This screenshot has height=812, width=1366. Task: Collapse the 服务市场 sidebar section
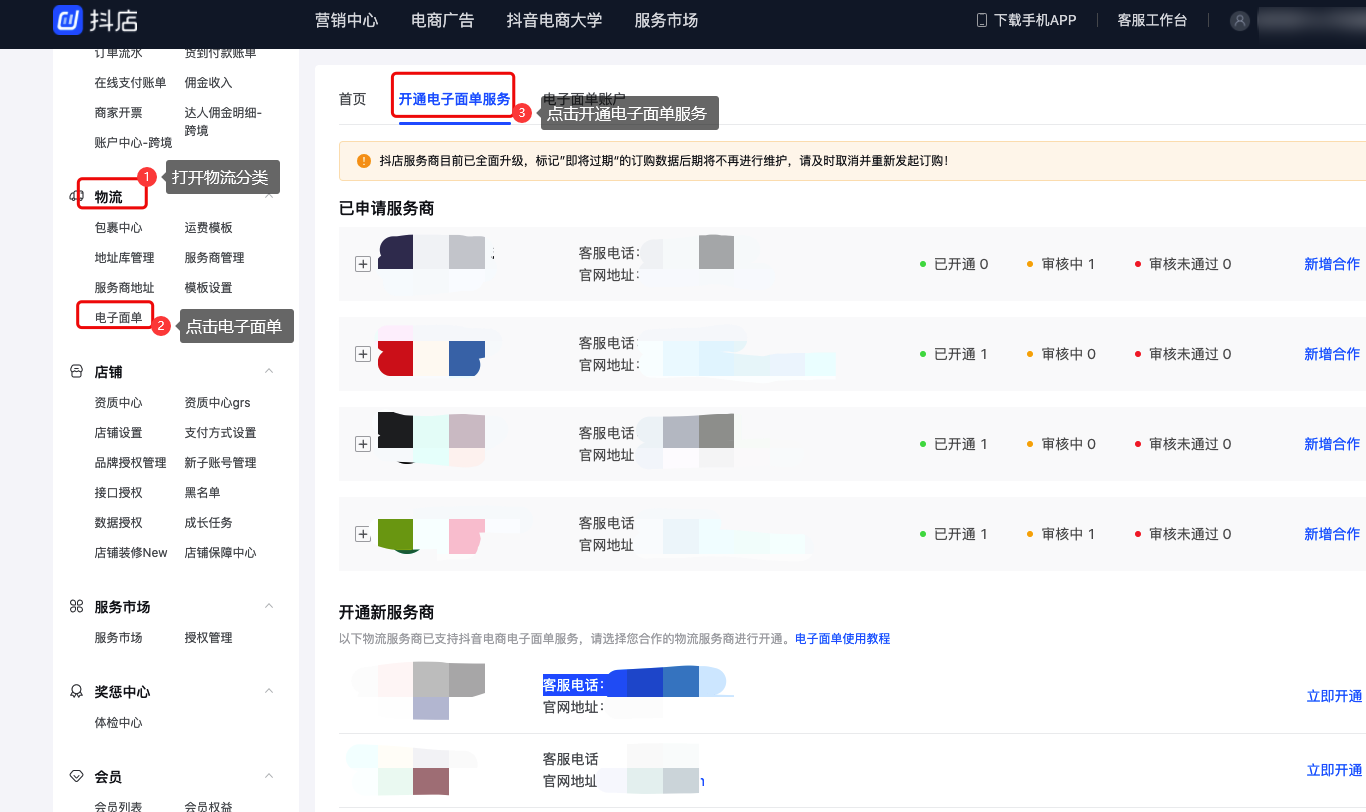(268, 607)
